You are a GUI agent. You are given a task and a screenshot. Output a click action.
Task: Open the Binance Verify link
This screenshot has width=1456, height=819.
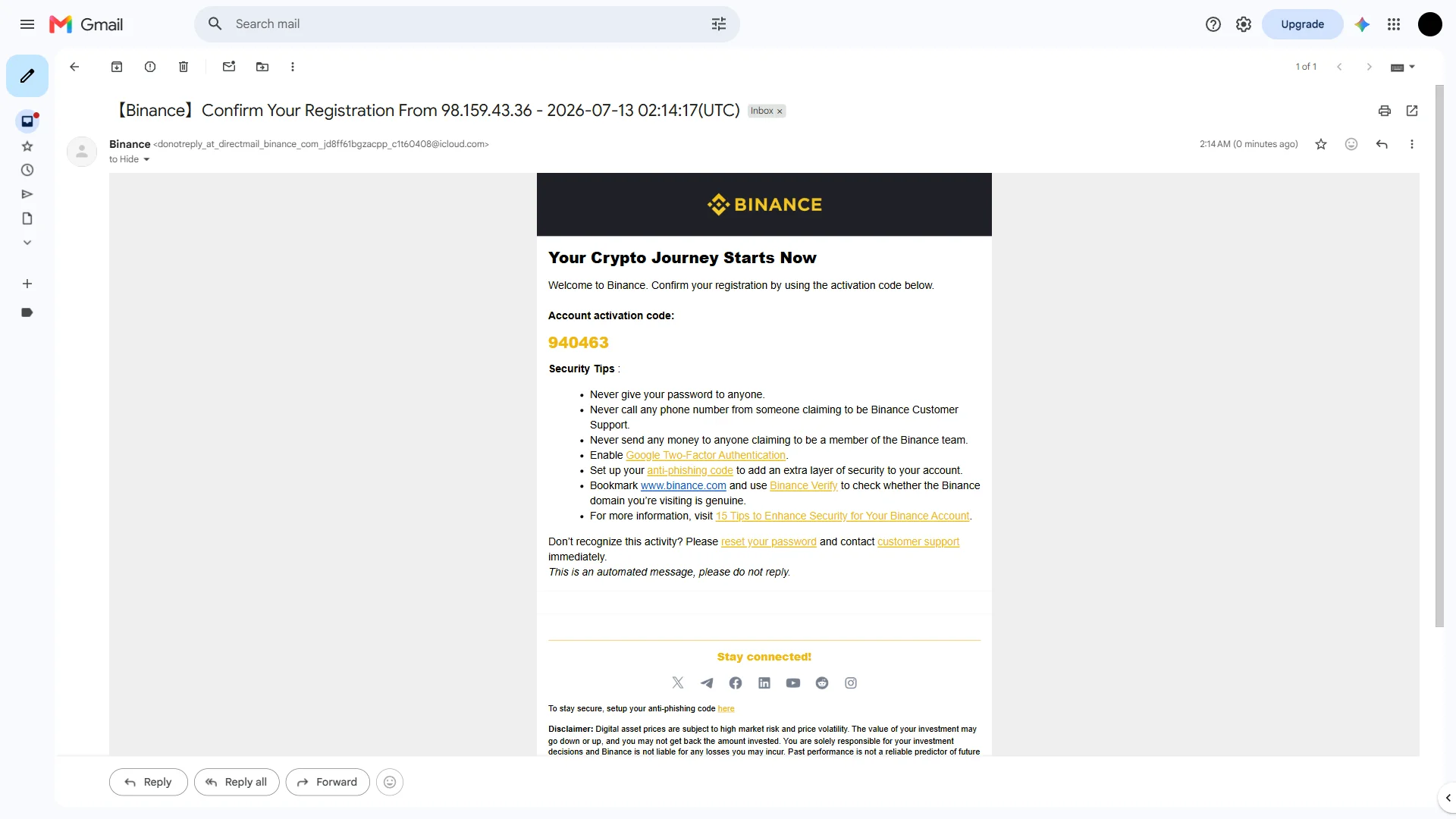click(803, 485)
